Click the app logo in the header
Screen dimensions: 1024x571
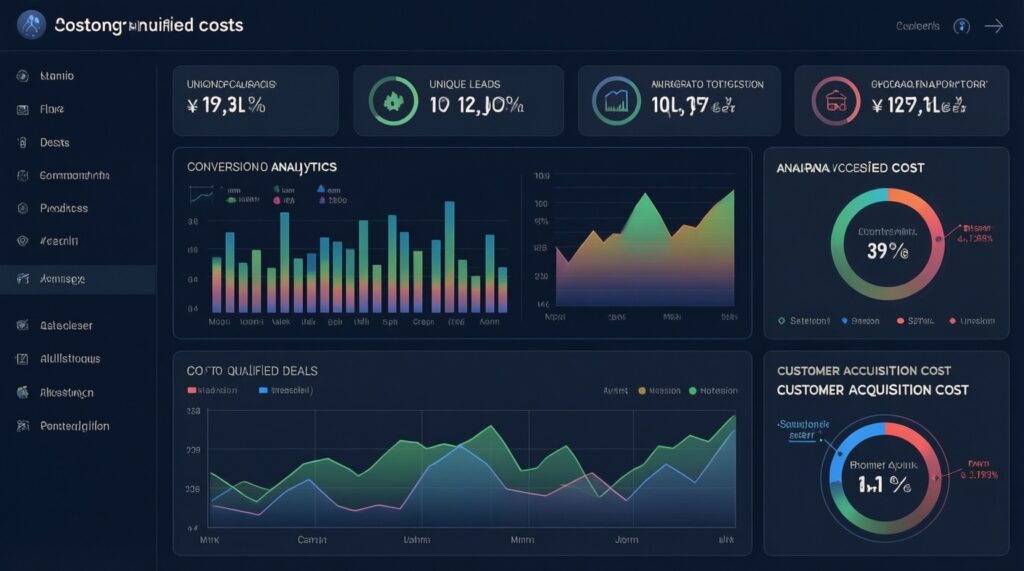click(x=31, y=25)
